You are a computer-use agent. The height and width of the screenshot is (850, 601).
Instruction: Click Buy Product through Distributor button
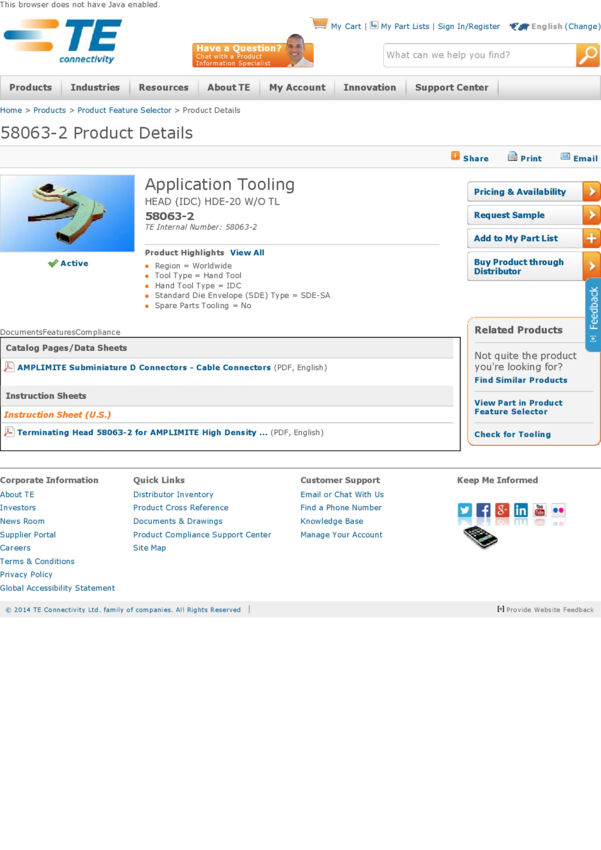click(534, 266)
